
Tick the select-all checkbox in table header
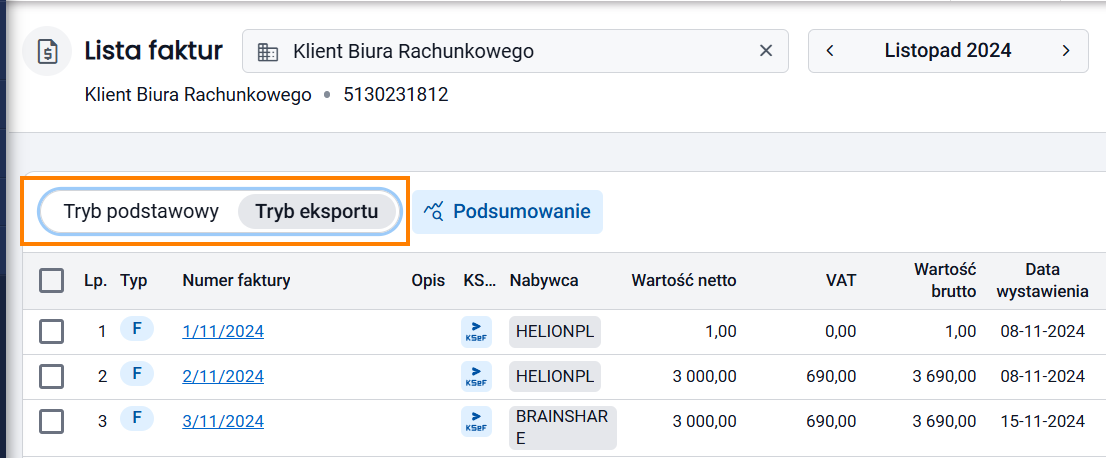[51, 281]
